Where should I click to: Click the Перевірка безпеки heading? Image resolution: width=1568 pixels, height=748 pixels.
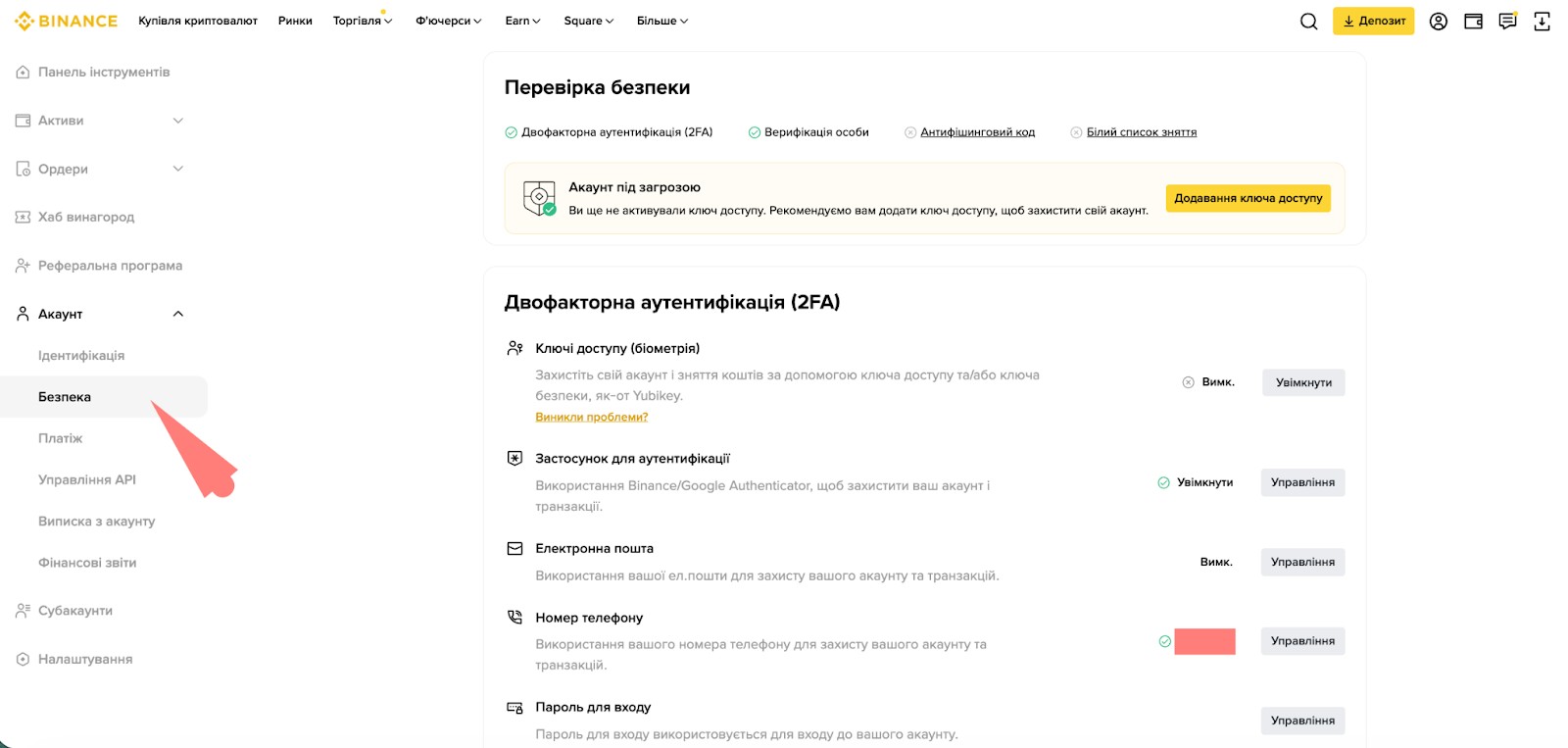pyautogui.click(x=597, y=87)
